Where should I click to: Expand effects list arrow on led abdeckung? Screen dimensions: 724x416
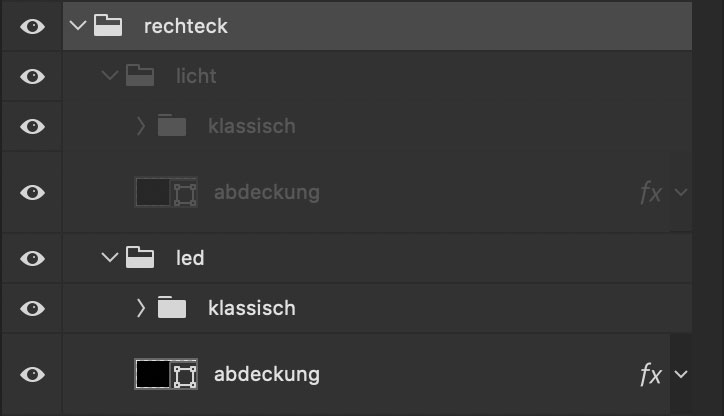point(681,374)
